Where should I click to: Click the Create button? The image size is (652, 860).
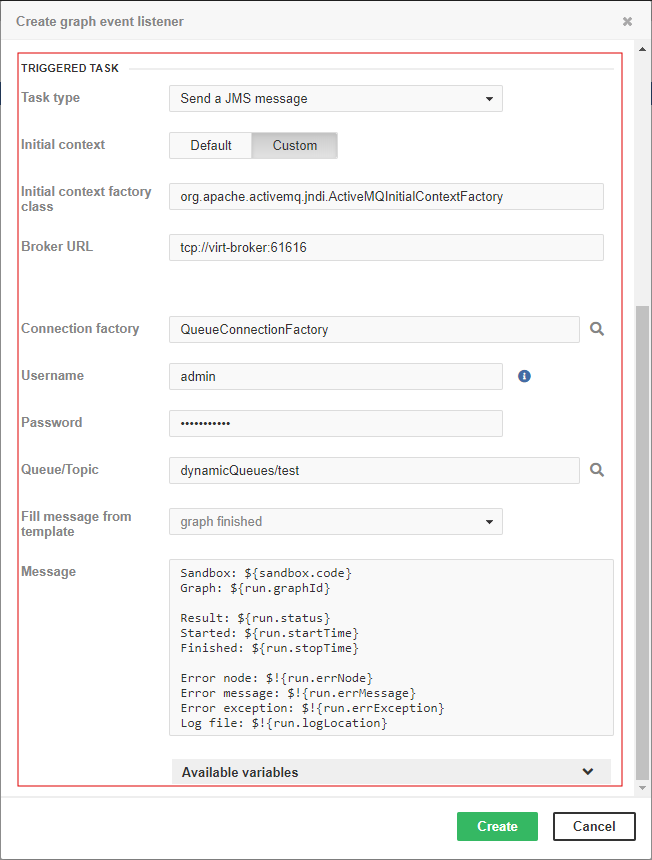point(497,826)
